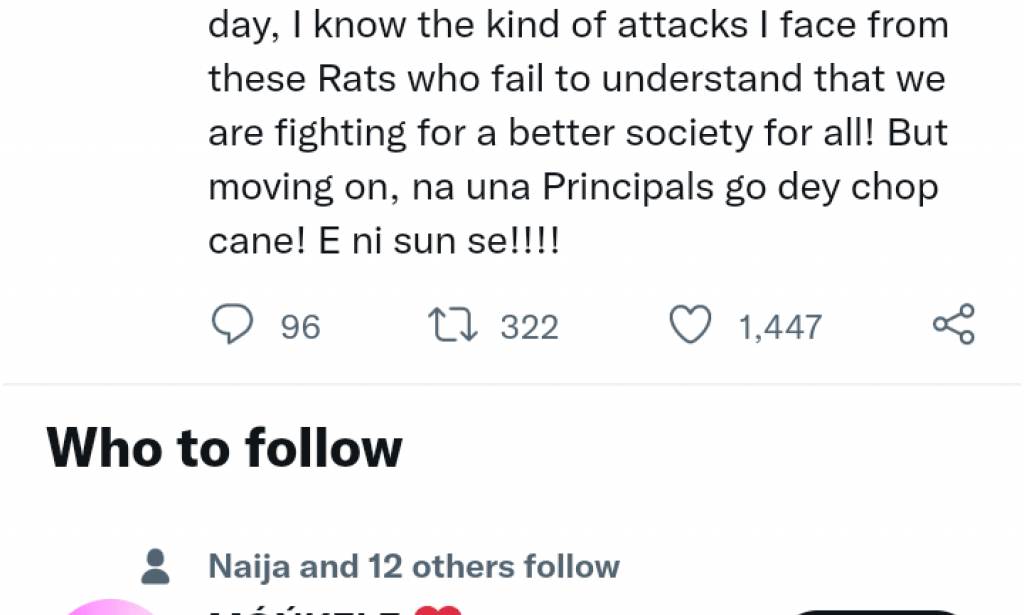
Task: Click the 1,447 like count
Action: pyautogui.click(x=778, y=325)
